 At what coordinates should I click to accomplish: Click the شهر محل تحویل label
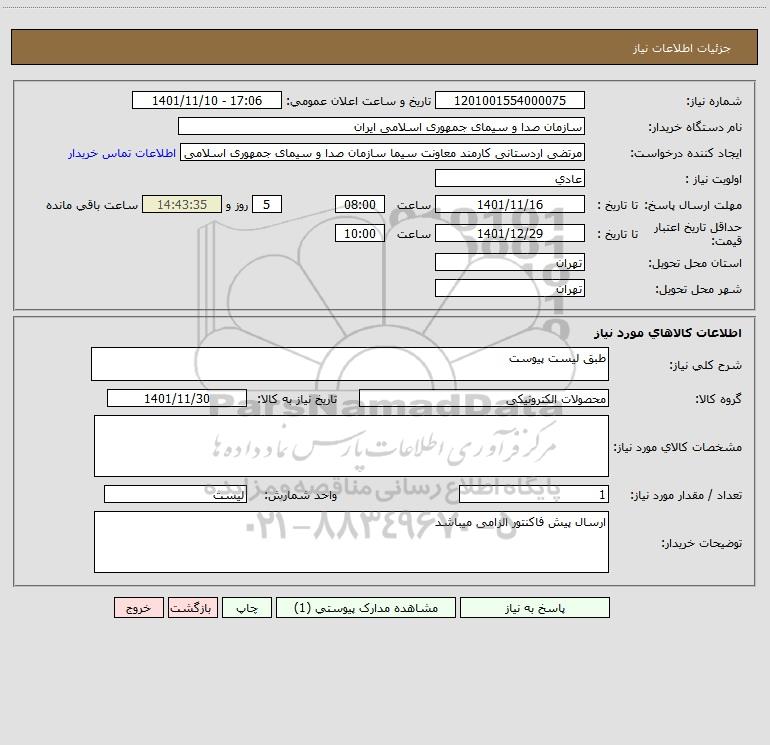tap(699, 290)
